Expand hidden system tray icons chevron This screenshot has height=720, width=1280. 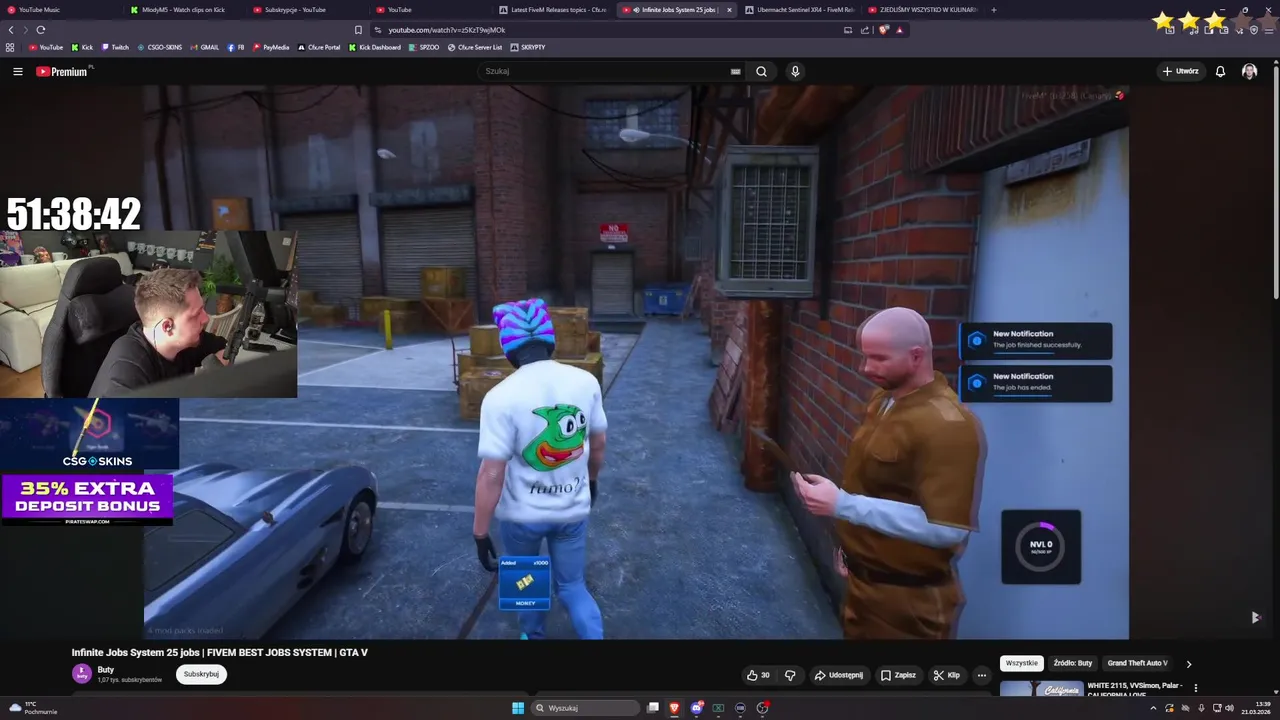point(1153,708)
